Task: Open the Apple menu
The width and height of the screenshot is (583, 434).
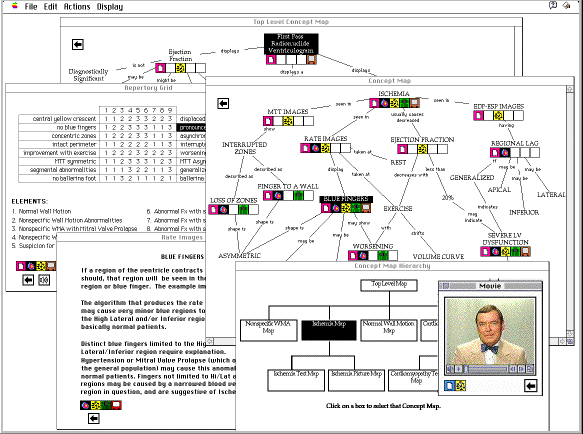Action: (x=15, y=6)
